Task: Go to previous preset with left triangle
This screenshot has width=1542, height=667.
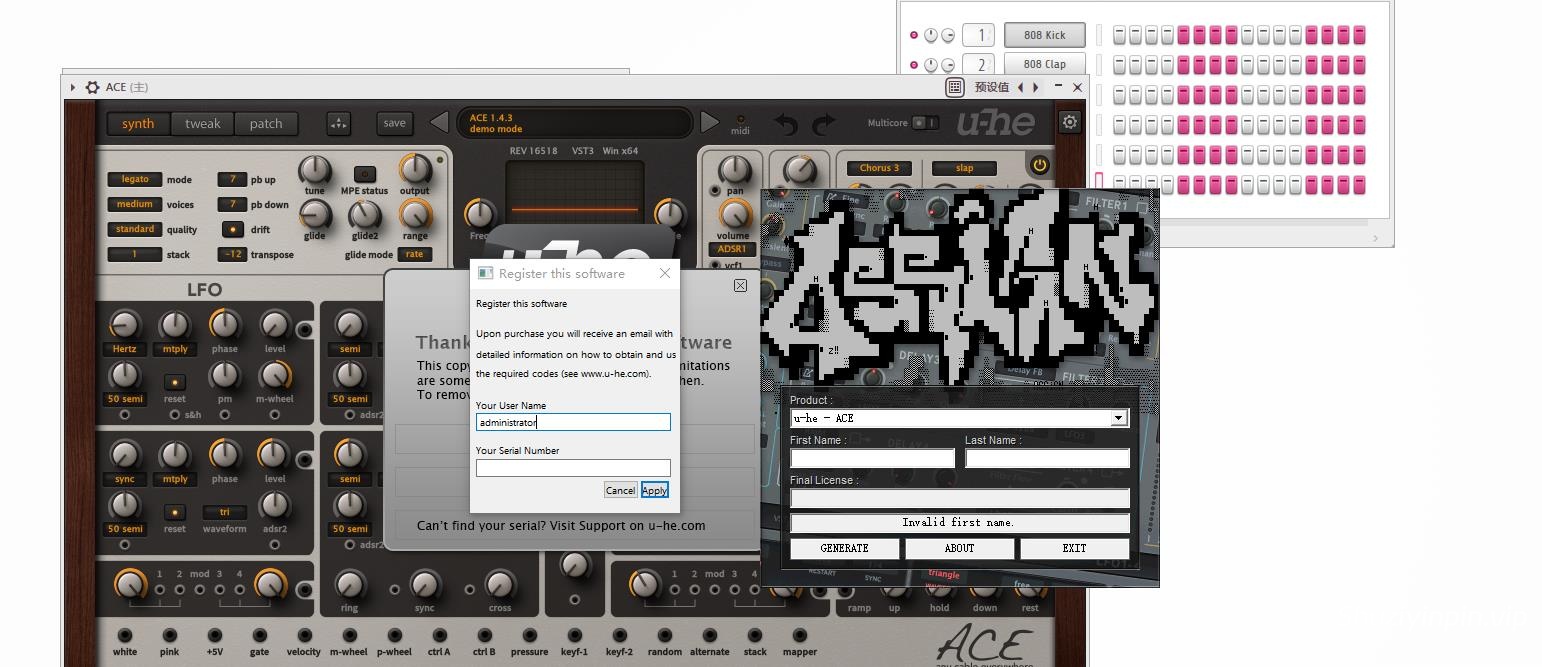Action: pyautogui.click(x=439, y=123)
